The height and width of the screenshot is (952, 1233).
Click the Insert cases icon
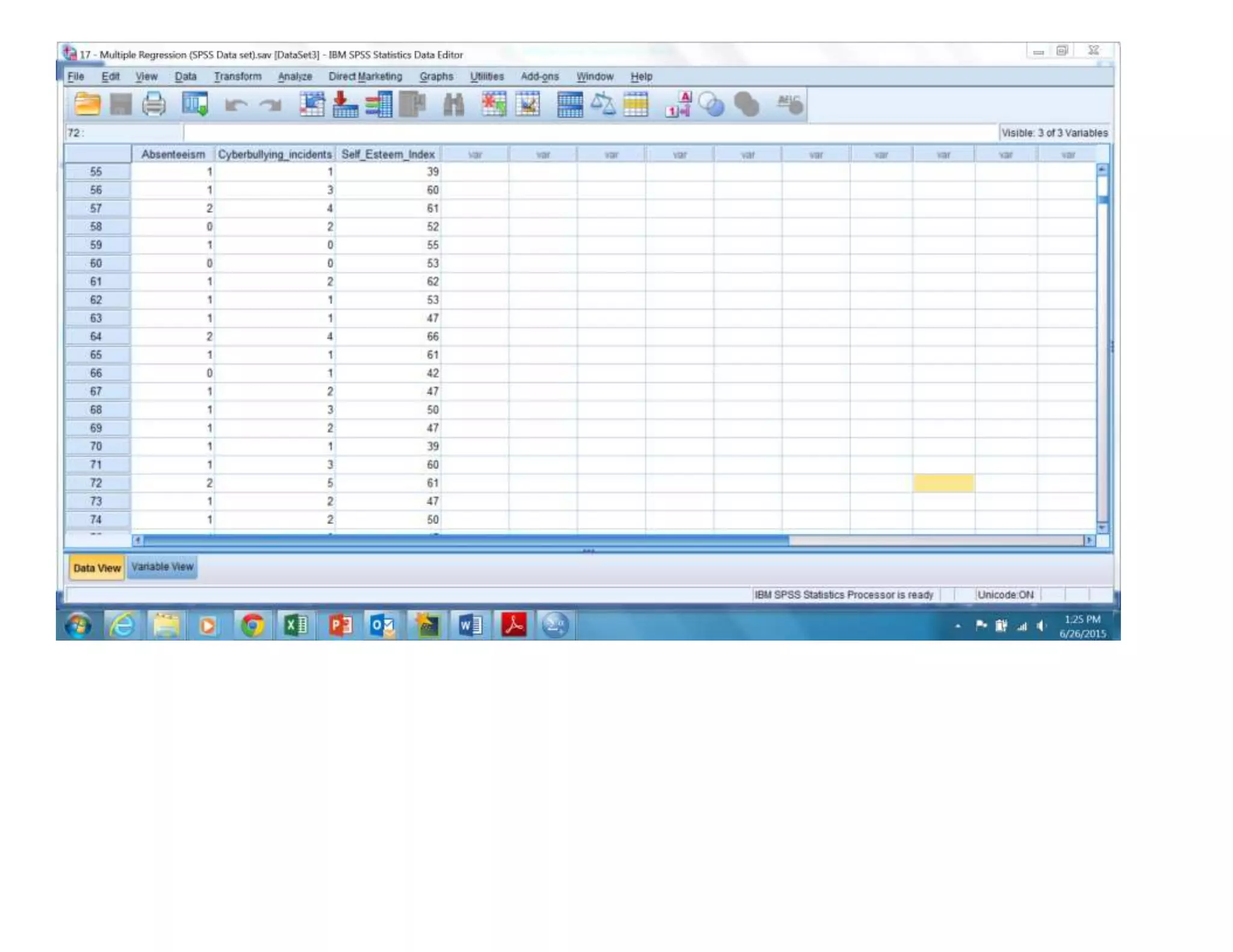click(x=494, y=105)
